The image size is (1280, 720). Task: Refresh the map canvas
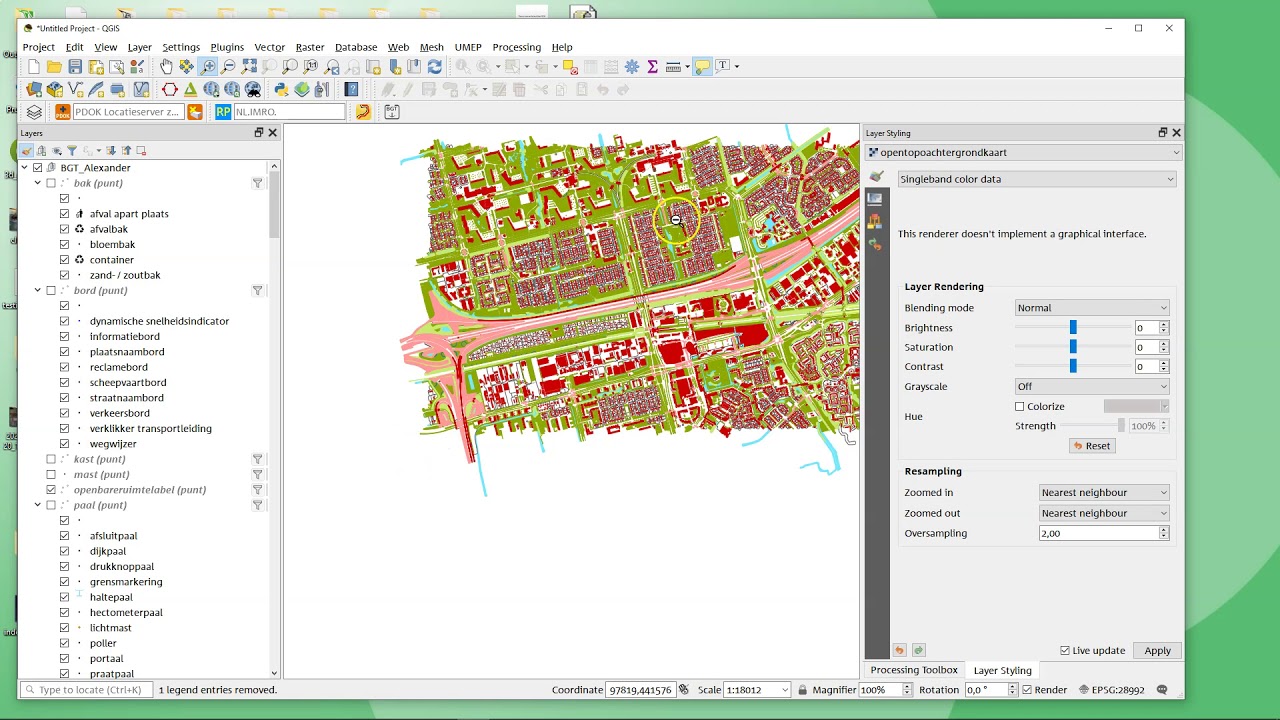click(x=434, y=67)
